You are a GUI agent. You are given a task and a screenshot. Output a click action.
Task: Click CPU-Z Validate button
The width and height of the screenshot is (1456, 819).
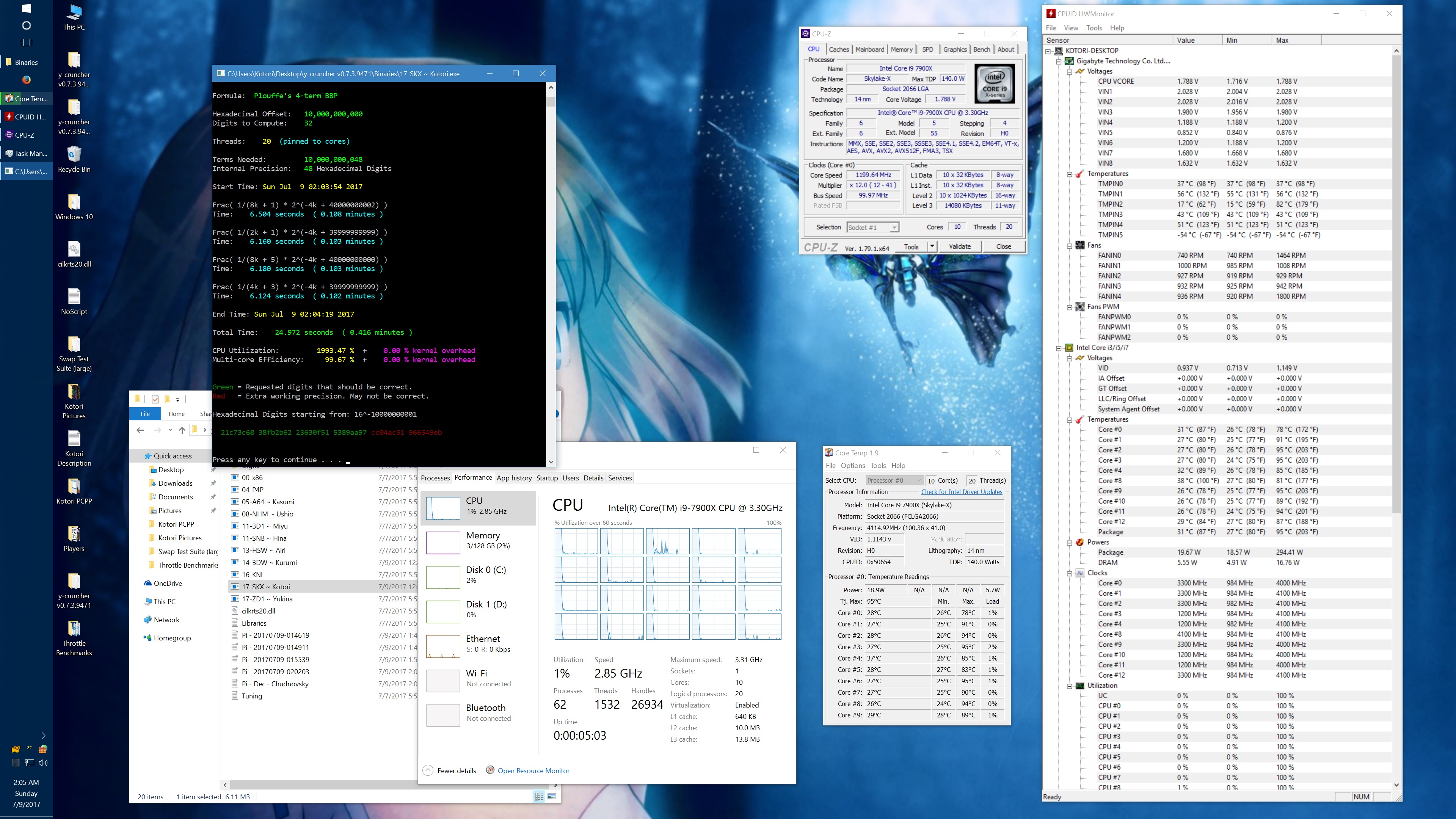click(x=959, y=246)
